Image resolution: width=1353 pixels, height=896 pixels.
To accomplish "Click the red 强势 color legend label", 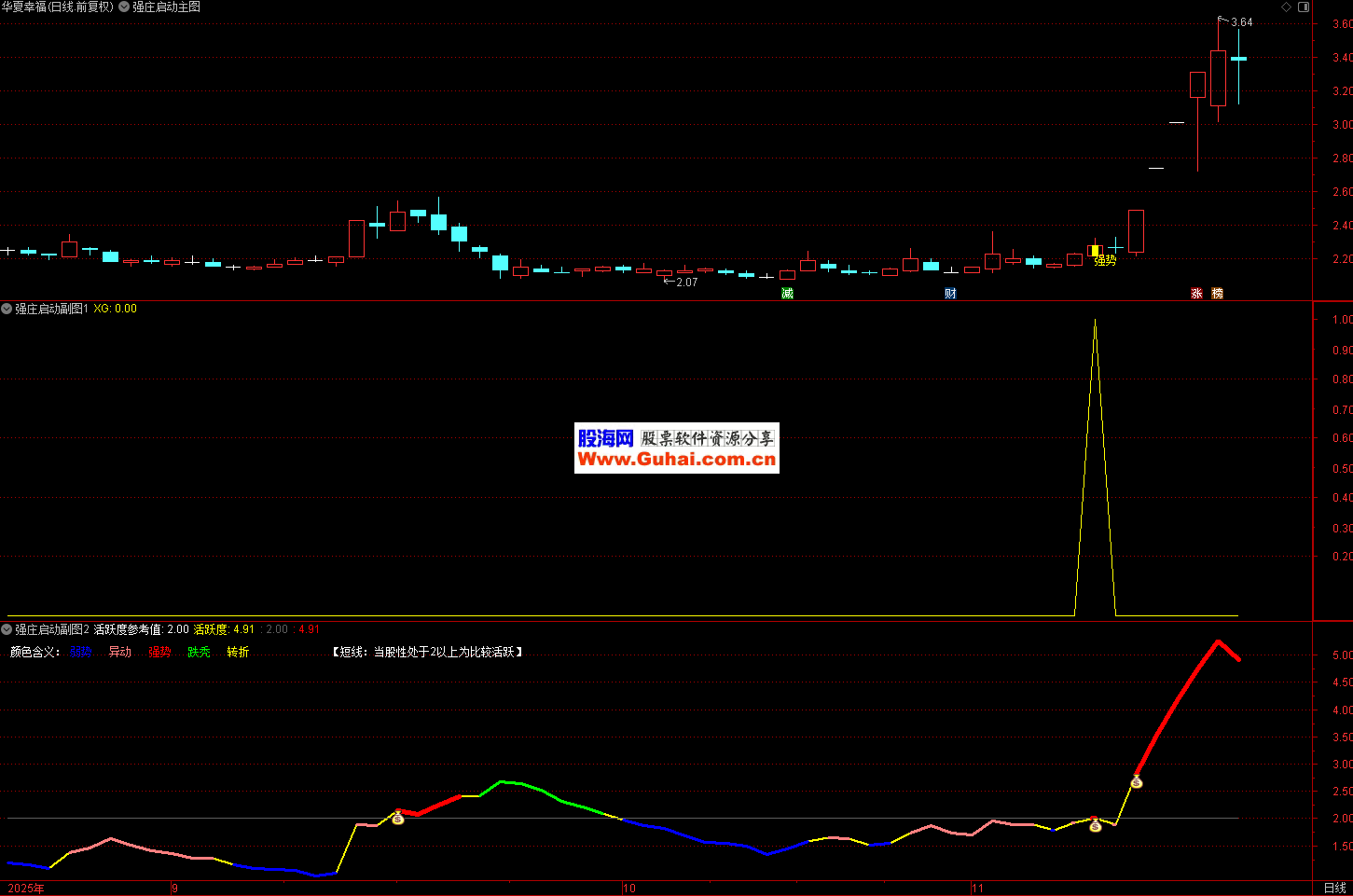I will coord(159,652).
